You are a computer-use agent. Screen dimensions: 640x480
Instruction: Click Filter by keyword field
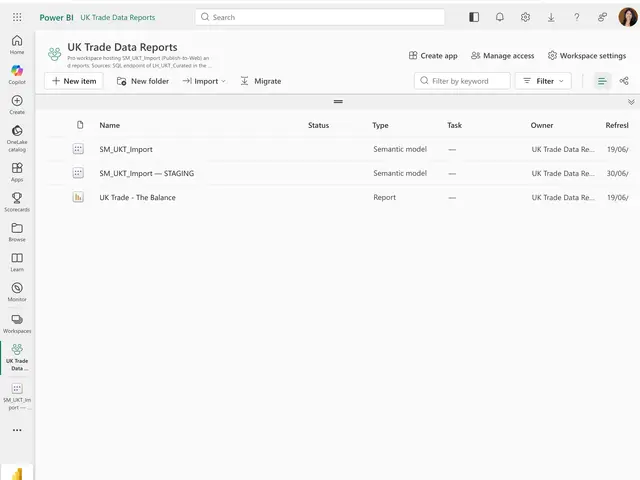[462, 81]
